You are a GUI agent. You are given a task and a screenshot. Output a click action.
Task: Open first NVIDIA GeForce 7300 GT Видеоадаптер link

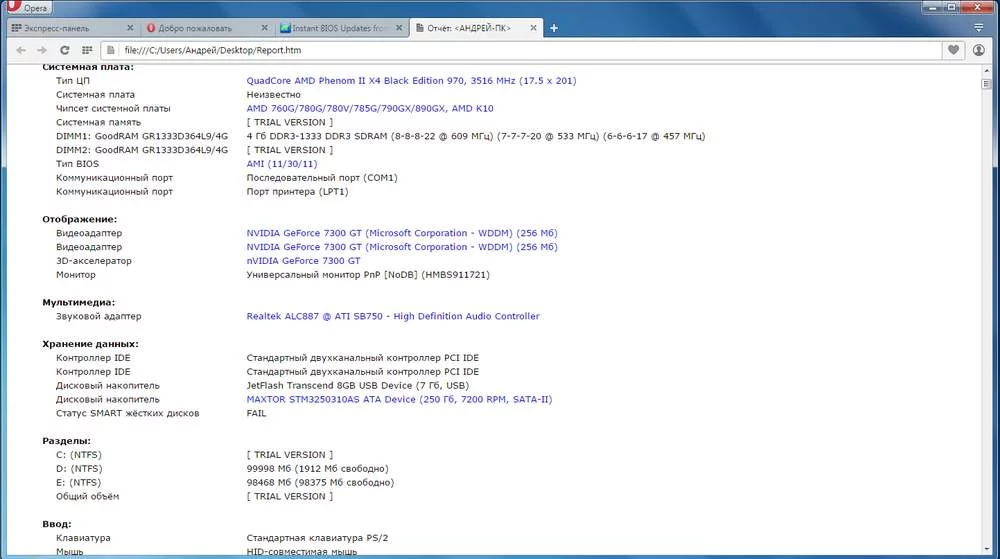pos(402,233)
